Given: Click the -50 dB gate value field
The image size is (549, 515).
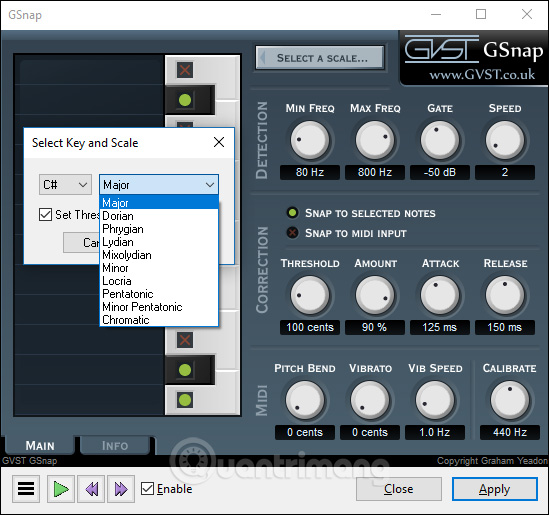Looking at the screenshot, I should [440, 172].
